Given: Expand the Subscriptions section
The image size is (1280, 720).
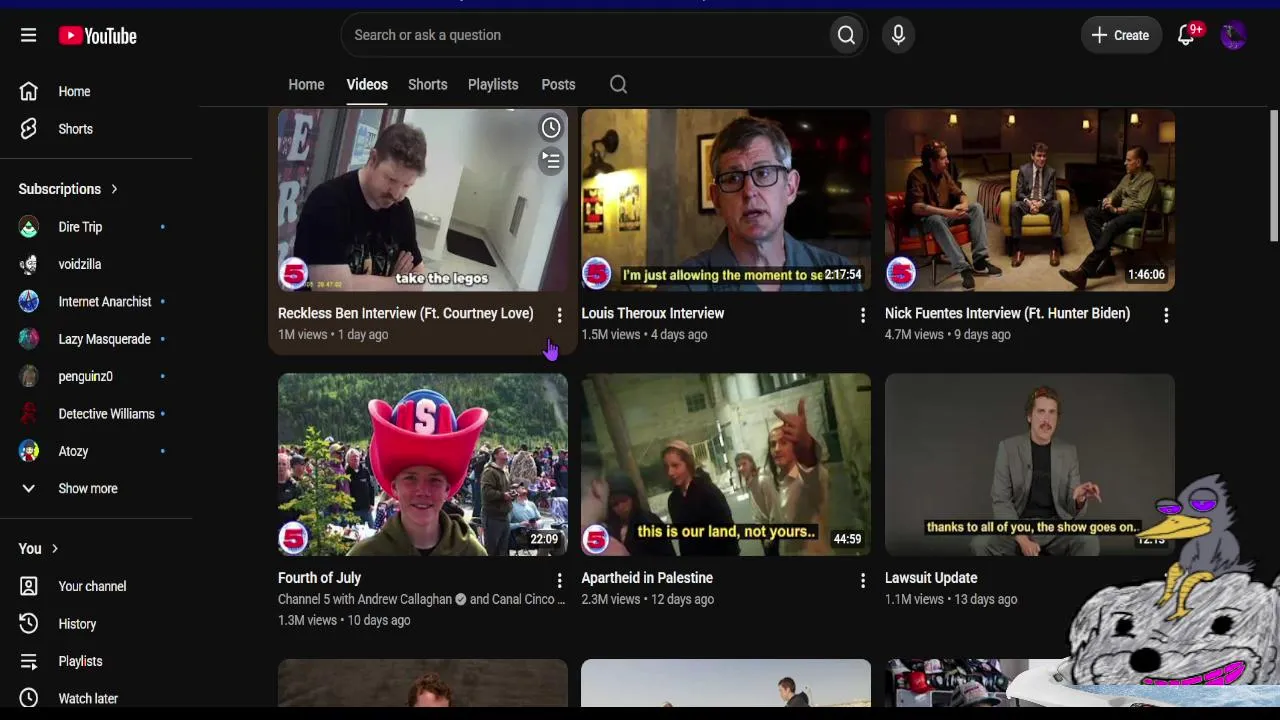Looking at the screenshot, I should (68, 189).
